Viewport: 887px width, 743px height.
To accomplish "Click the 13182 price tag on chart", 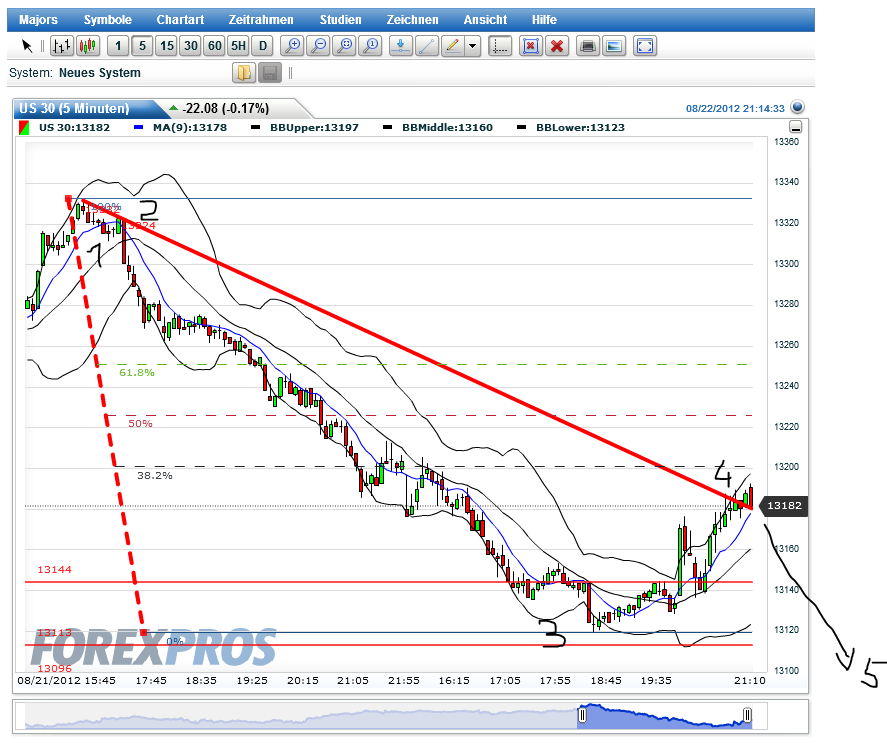I will [x=783, y=506].
